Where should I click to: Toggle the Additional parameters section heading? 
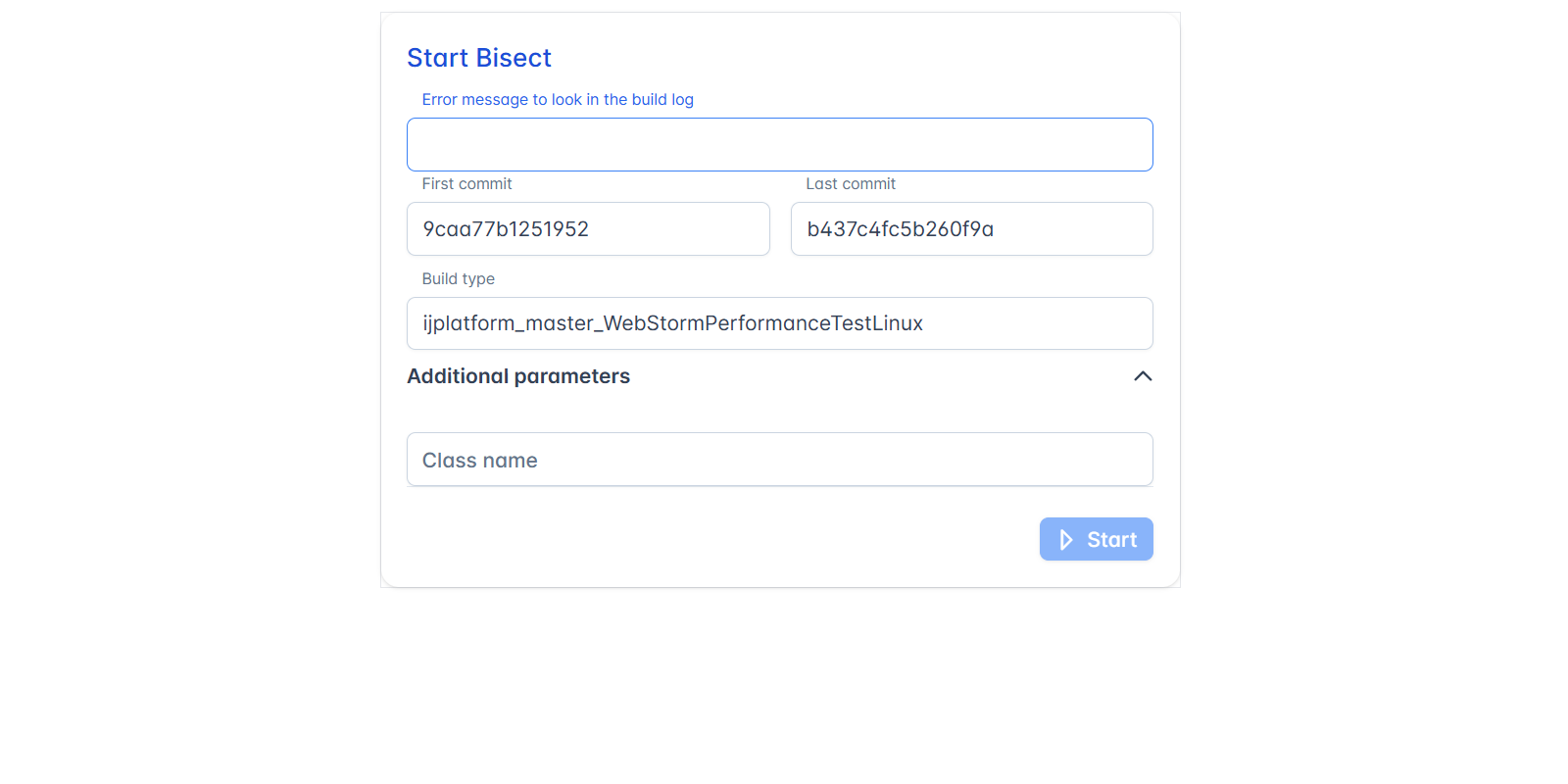click(518, 376)
